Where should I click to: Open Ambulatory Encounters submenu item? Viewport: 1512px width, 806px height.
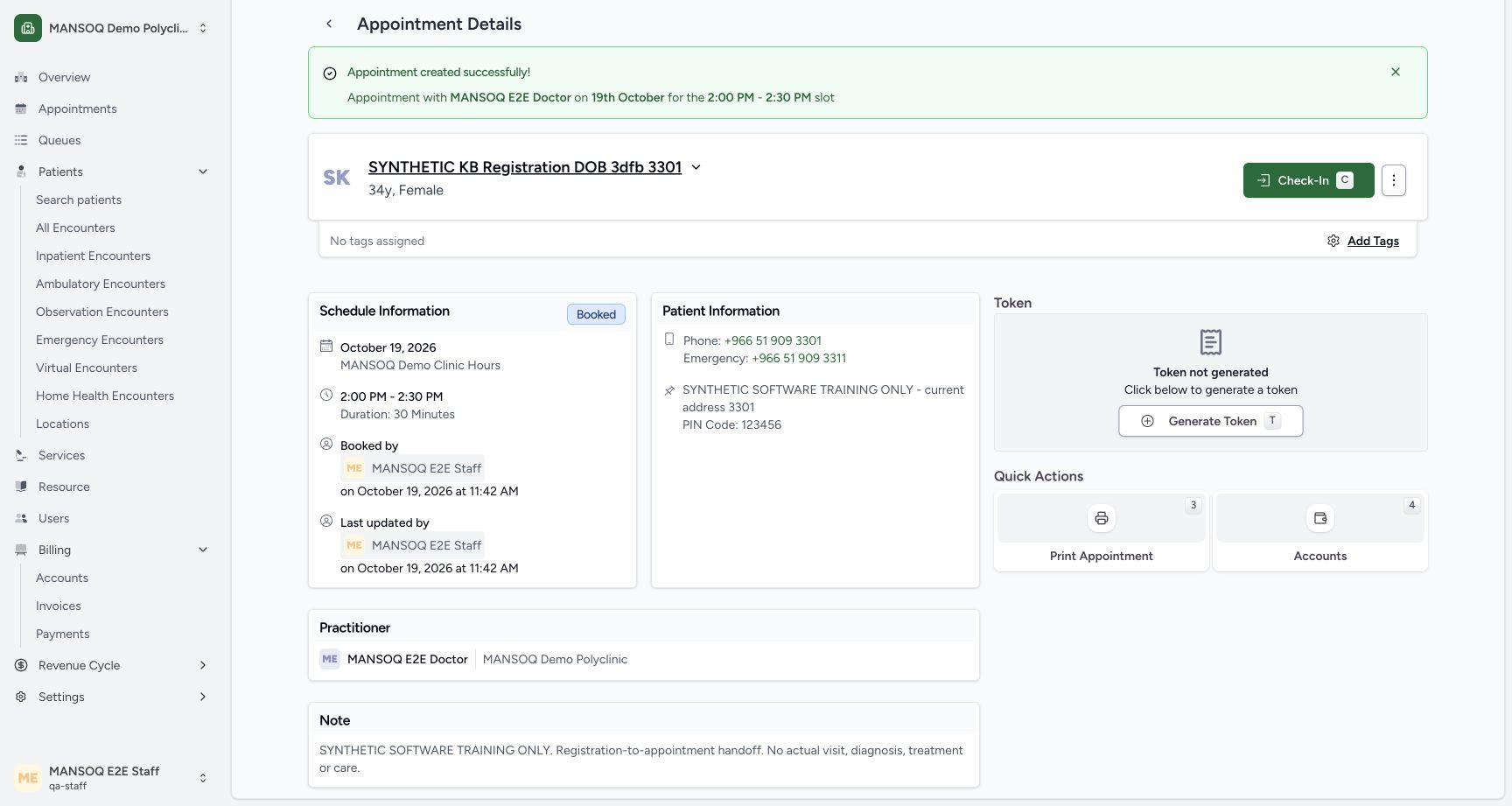click(101, 284)
